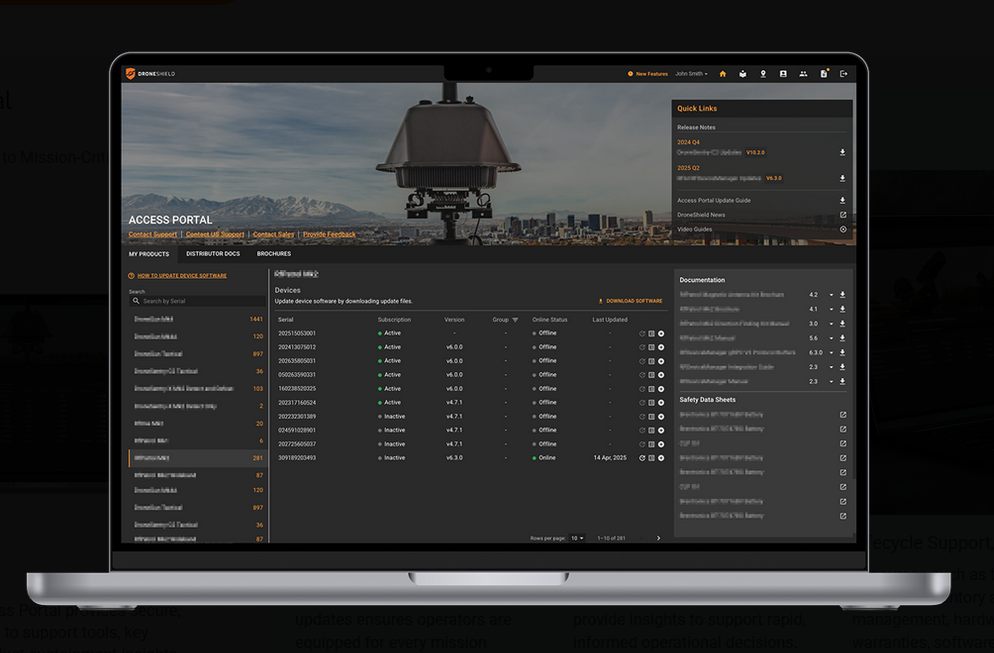This screenshot has width=994, height=653.
Task: Click the Search by Serial field
Action: pos(198,301)
